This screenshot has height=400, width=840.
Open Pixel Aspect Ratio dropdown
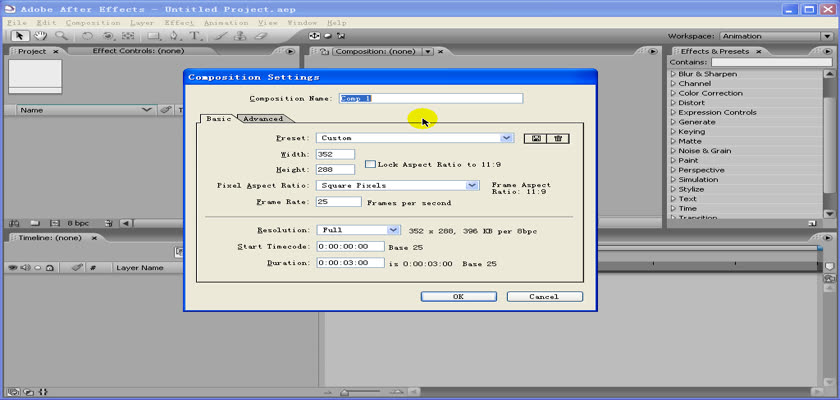(397, 185)
